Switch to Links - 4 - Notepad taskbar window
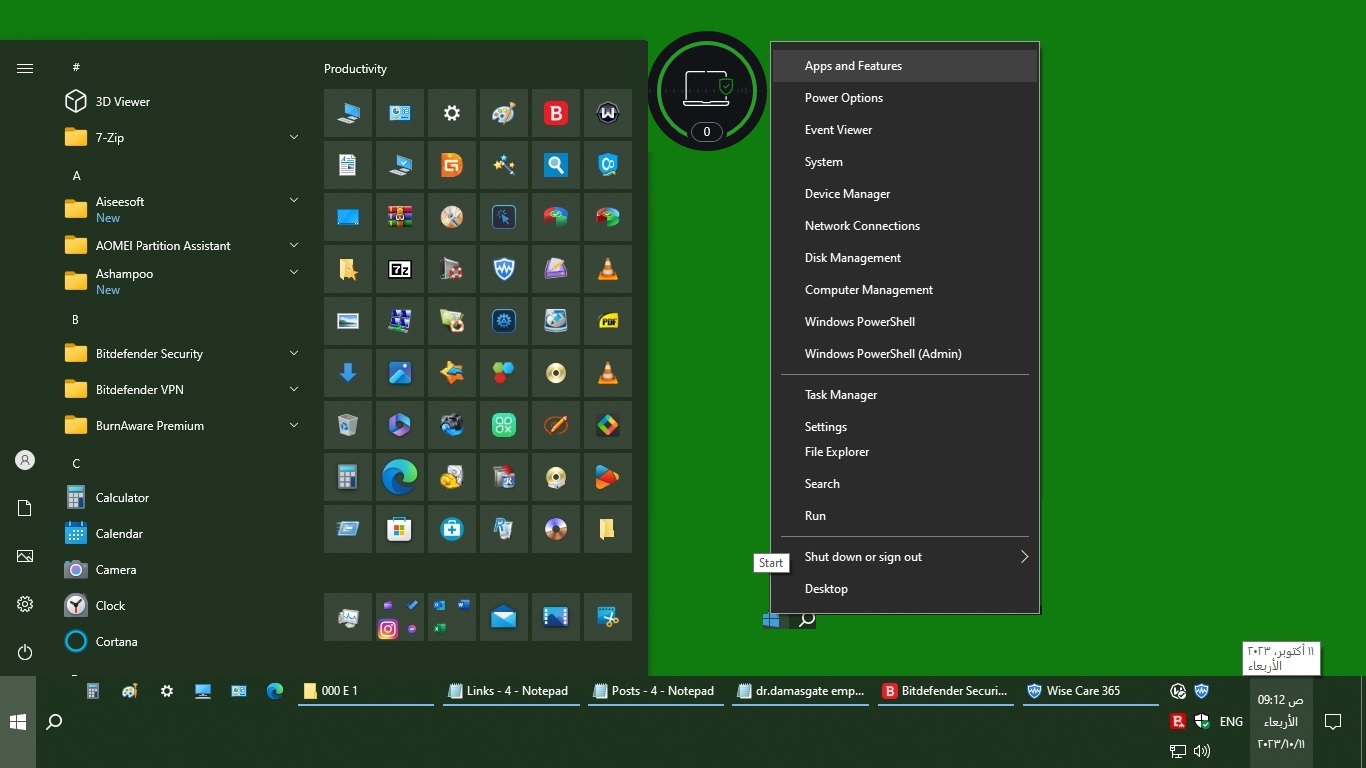Viewport: 1366px width, 768px height. 510,691
